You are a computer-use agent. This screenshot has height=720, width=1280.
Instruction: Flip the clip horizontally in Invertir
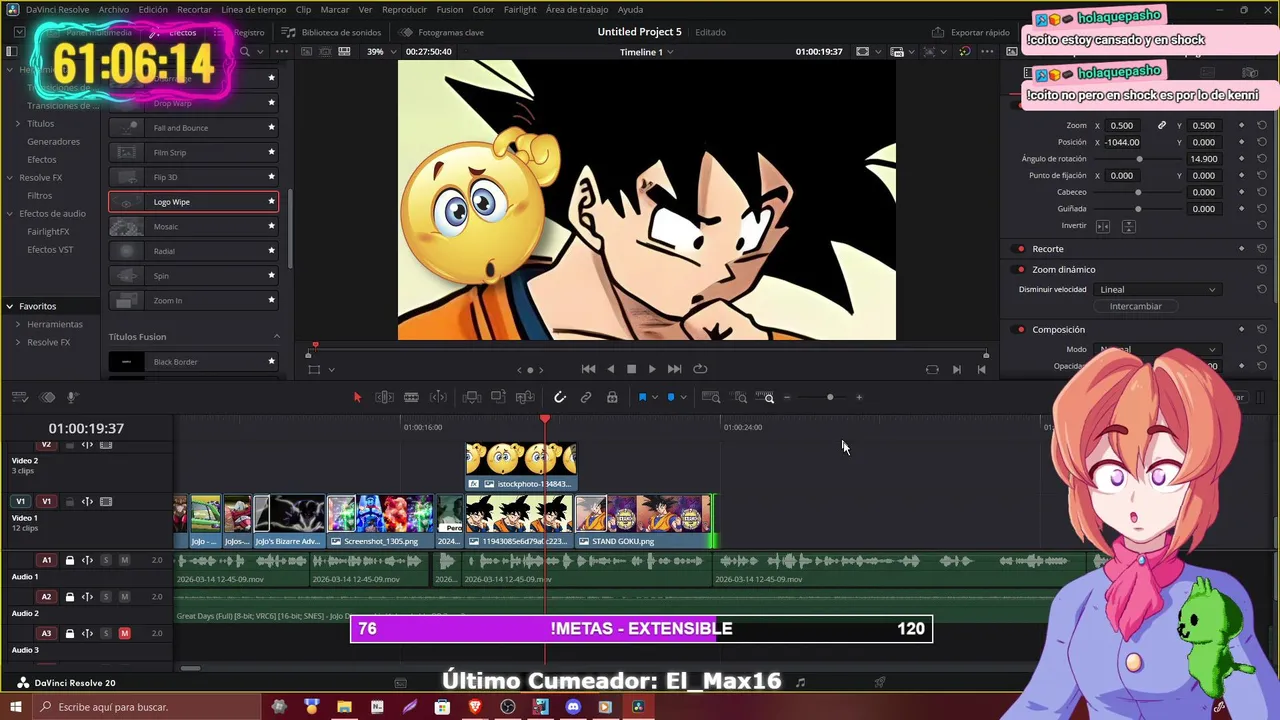pyautogui.click(x=1103, y=226)
